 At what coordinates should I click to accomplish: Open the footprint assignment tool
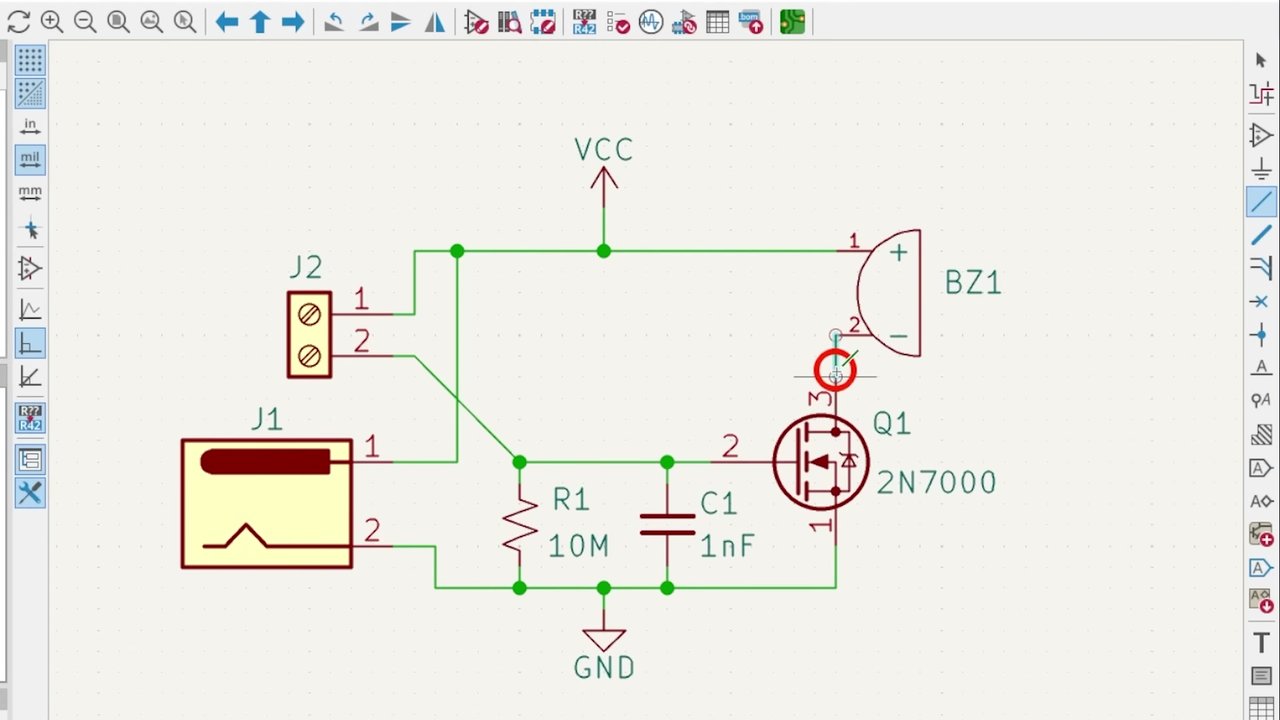(684, 22)
